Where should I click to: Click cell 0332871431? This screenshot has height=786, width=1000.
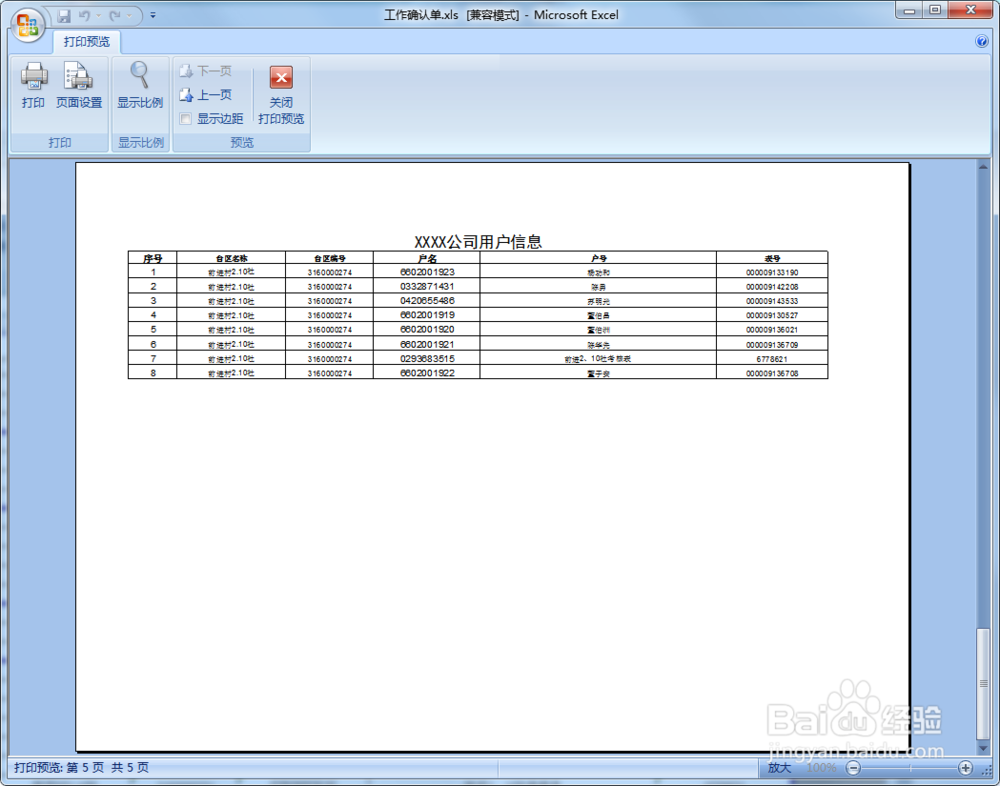point(427,286)
